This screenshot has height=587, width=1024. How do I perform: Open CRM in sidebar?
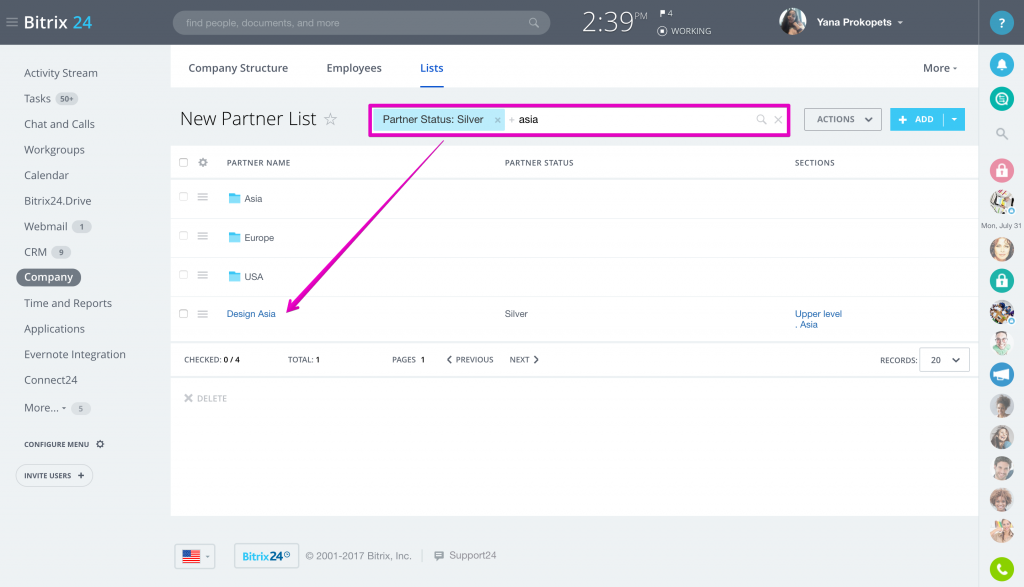[x=35, y=252]
